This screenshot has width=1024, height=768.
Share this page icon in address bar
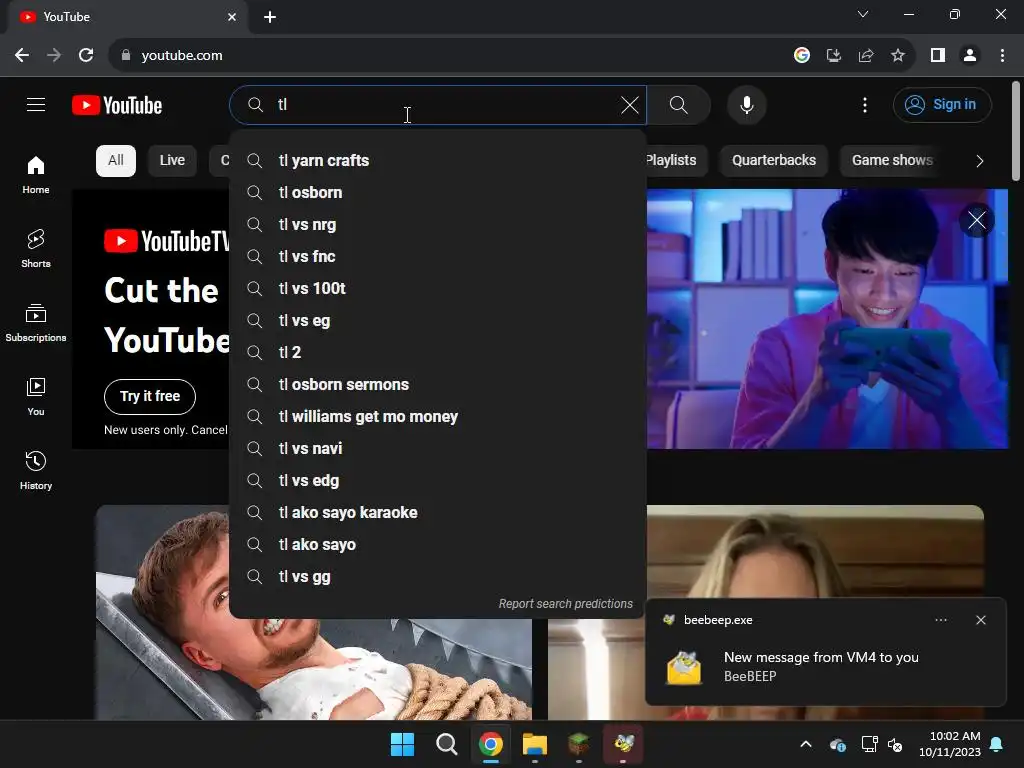pyautogui.click(x=866, y=56)
